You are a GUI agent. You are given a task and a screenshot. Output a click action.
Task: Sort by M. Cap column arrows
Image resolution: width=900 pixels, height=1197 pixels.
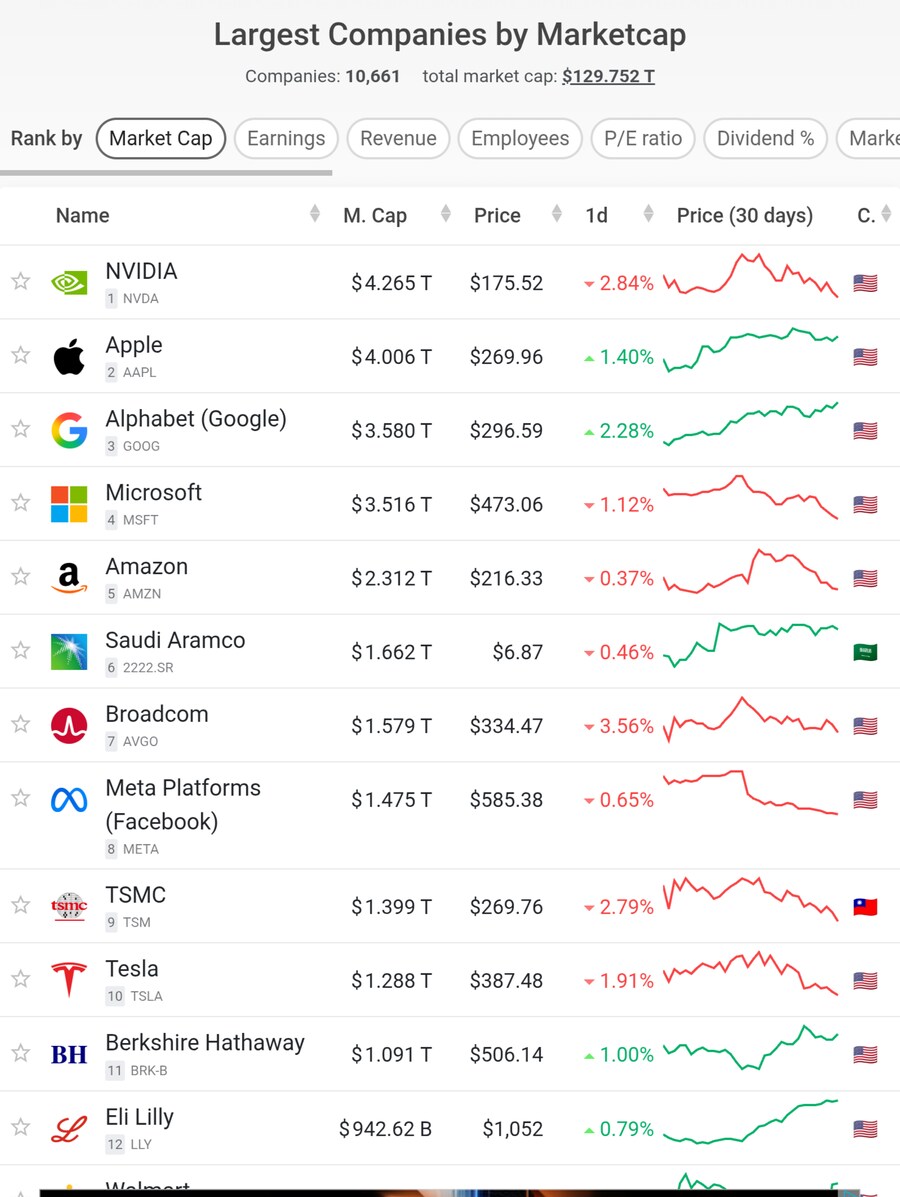point(445,214)
